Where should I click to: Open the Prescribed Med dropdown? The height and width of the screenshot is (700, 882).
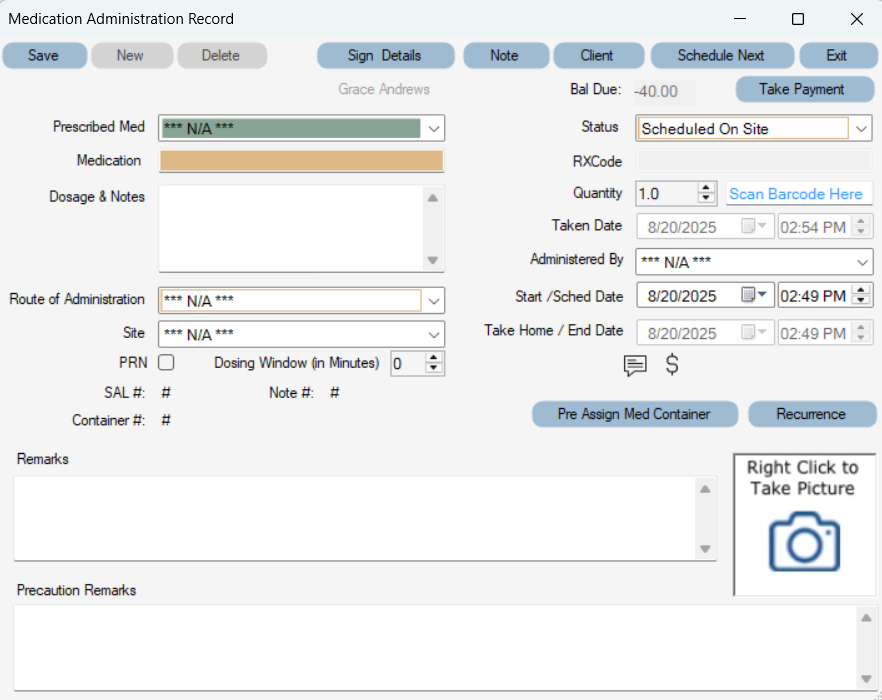click(432, 128)
